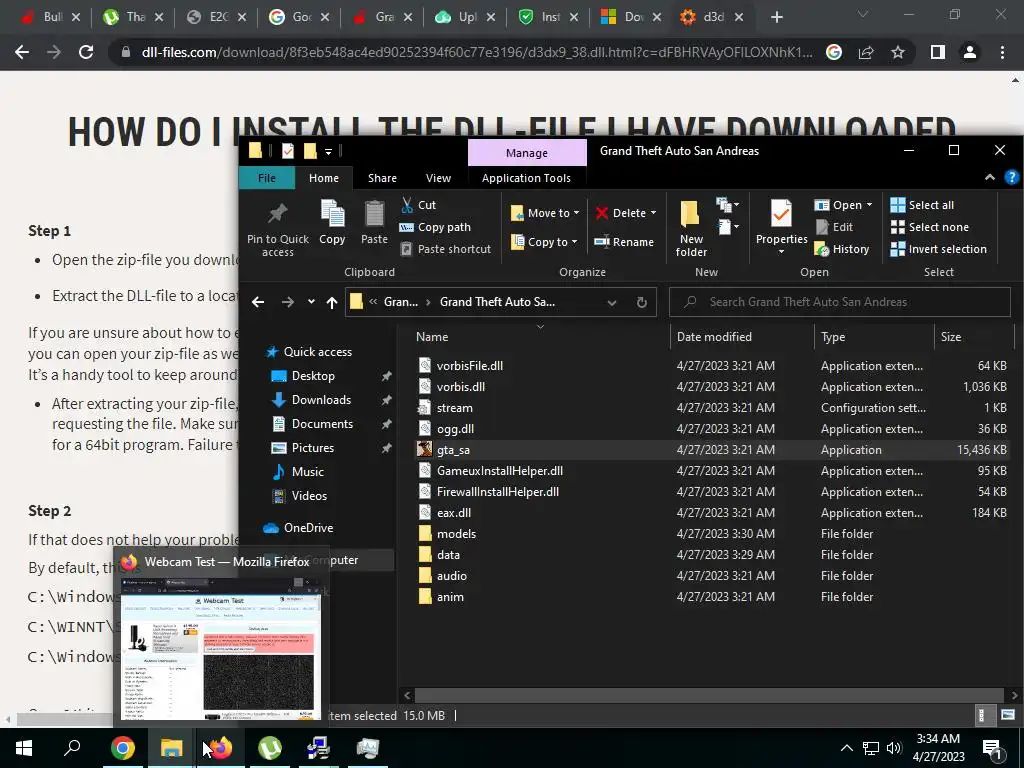Switch to details view in status bar
This screenshot has width=1024, height=768.
point(982,715)
